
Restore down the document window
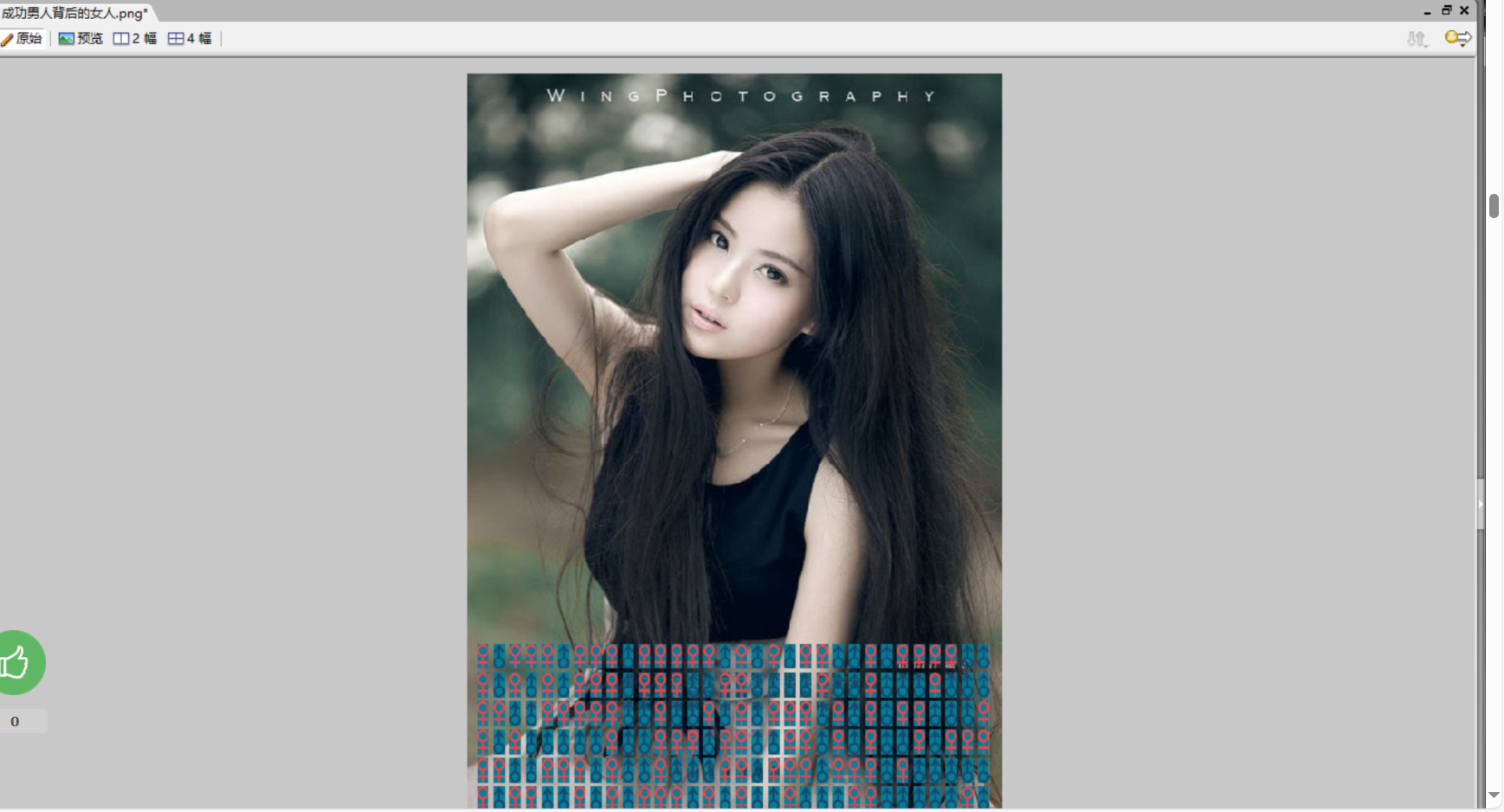(1446, 10)
